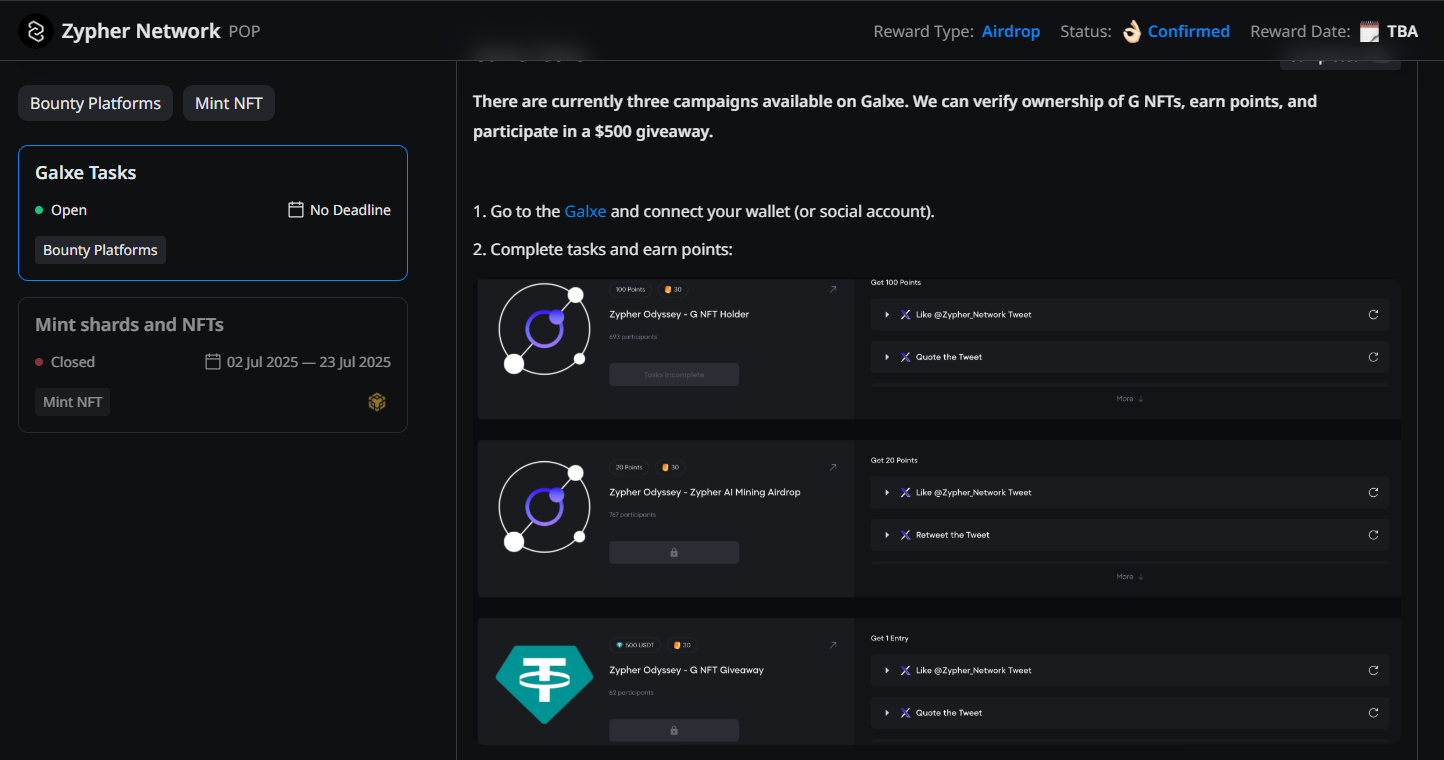
Task: Click the calendar icon beside 02 Jul 2025 date
Action: (213, 362)
